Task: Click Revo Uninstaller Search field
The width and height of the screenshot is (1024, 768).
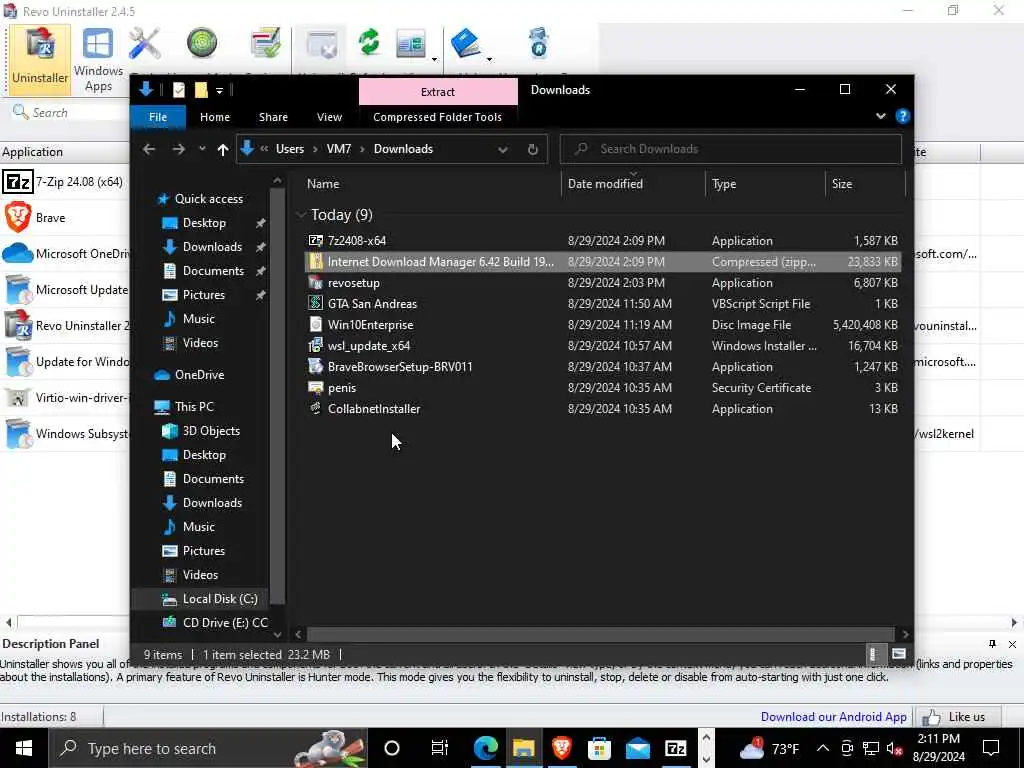Action: pyautogui.click(x=69, y=113)
